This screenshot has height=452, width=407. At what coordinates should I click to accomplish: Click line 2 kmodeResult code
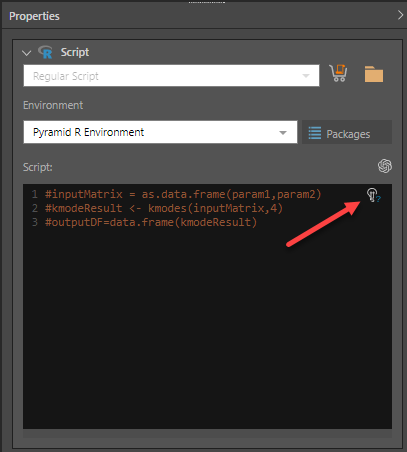coord(164,208)
